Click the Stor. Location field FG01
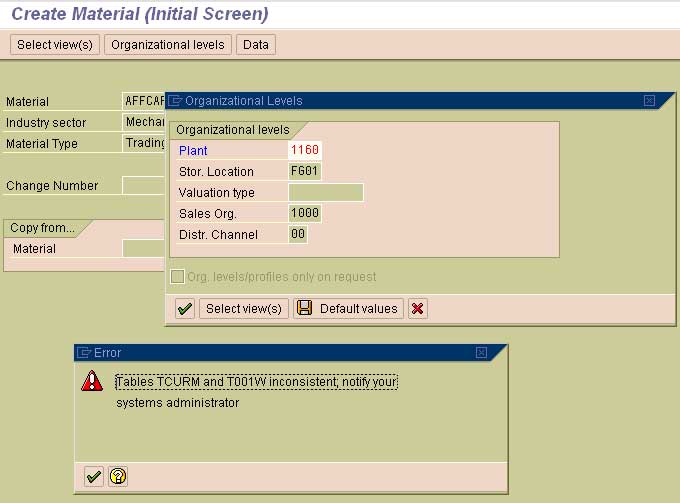Image resolution: width=680 pixels, height=503 pixels. click(x=305, y=171)
